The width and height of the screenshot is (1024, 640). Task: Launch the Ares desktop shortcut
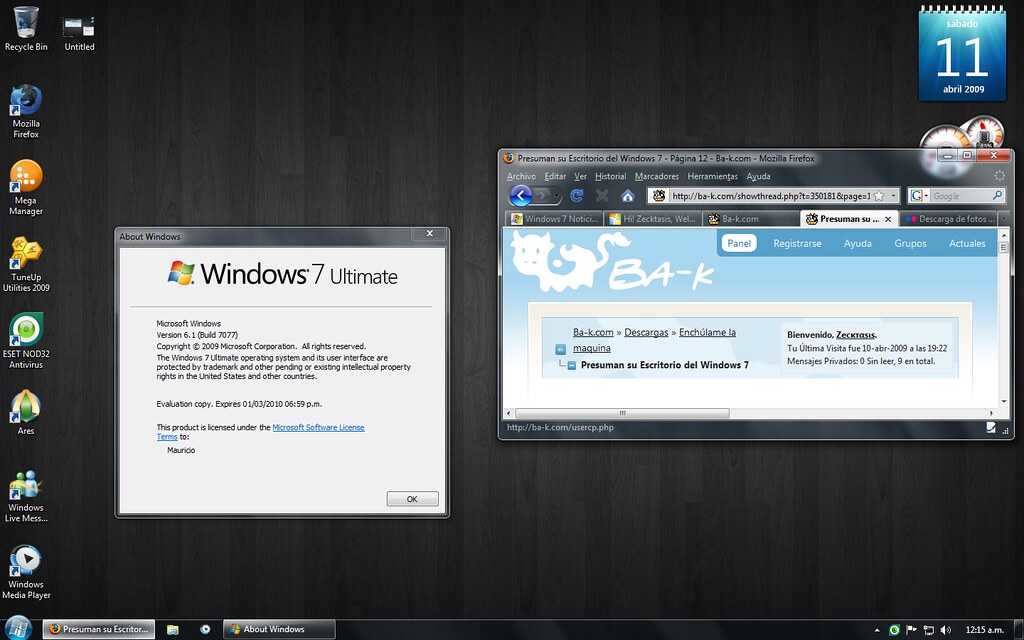(x=26, y=413)
